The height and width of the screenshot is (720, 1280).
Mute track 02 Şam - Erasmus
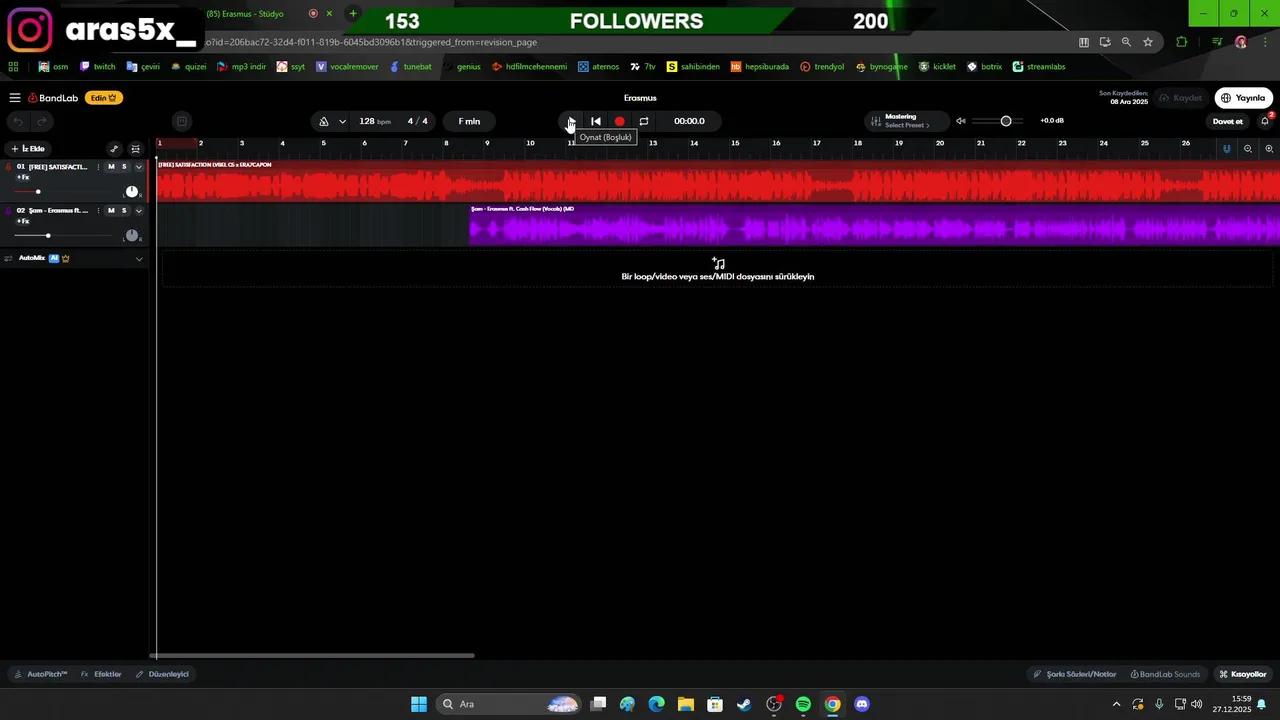(x=111, y=211)
